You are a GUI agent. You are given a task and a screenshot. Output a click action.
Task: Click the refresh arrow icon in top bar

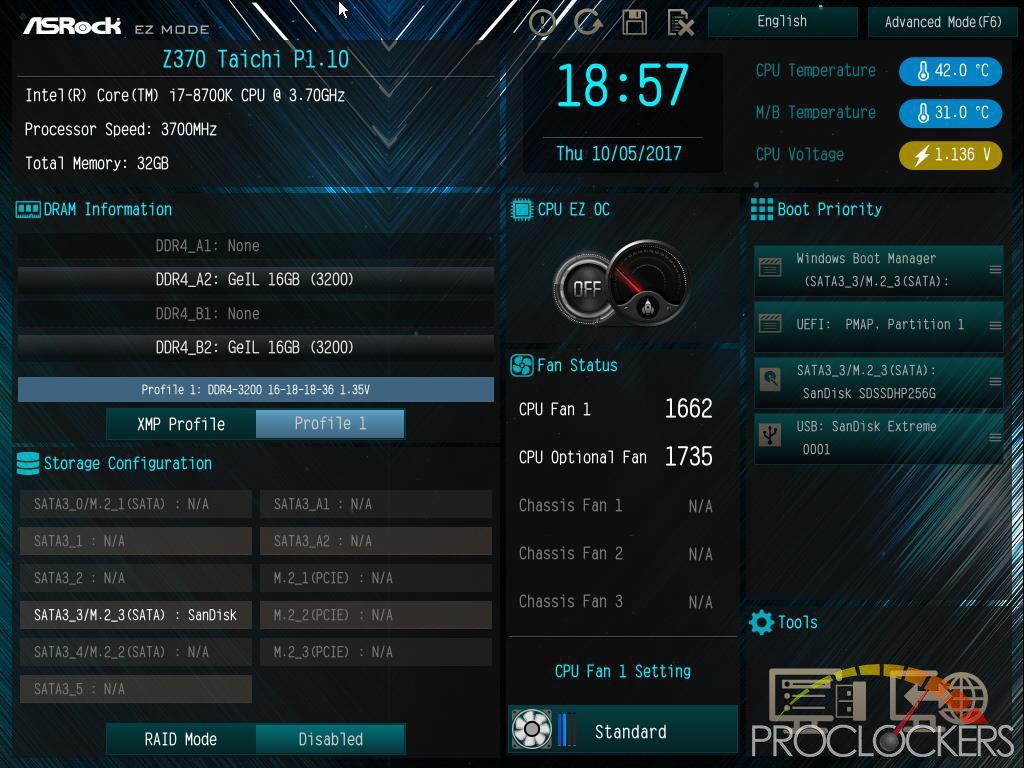pos(588,22)
